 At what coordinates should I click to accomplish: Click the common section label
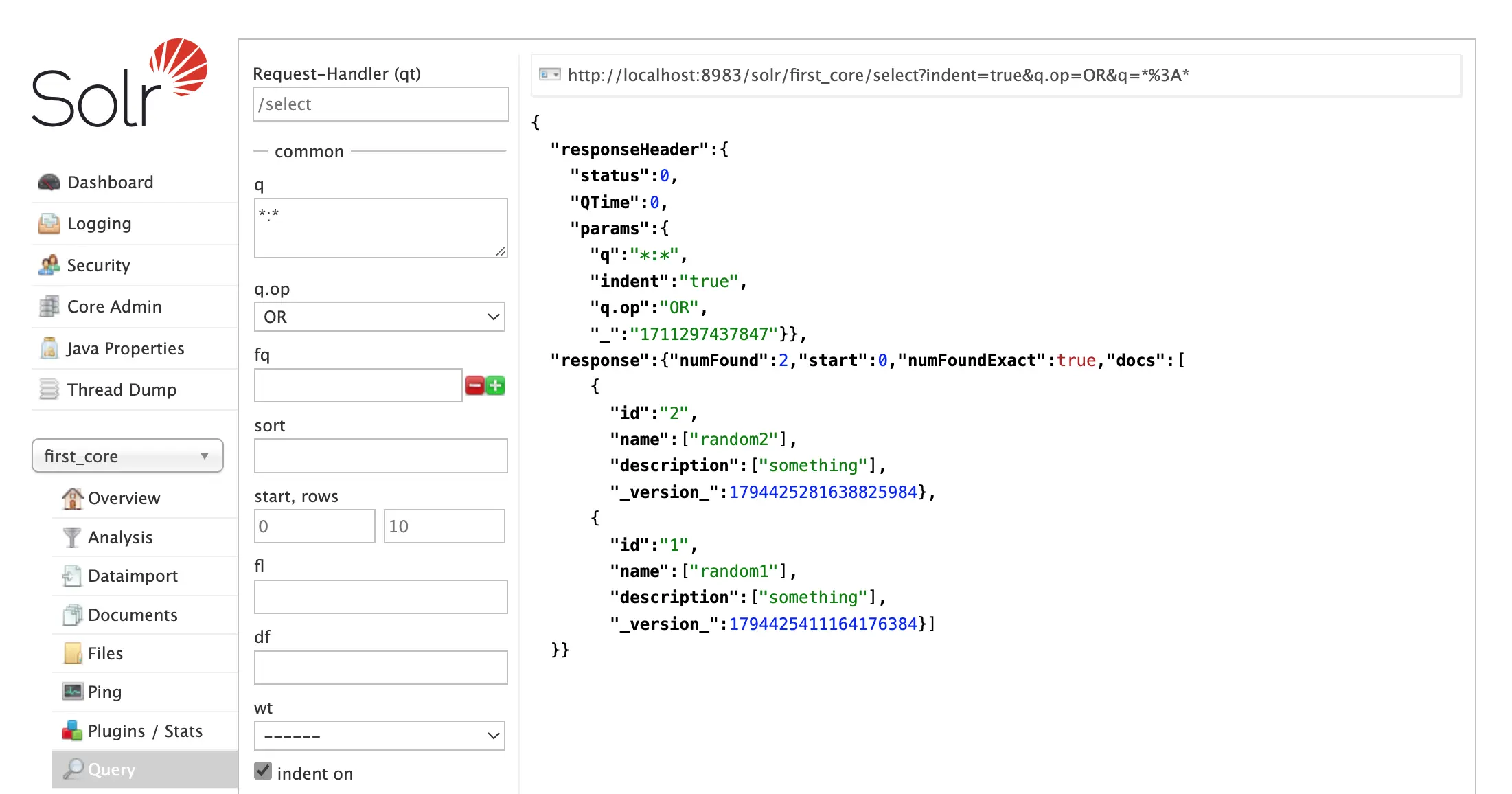coord(309,152)
